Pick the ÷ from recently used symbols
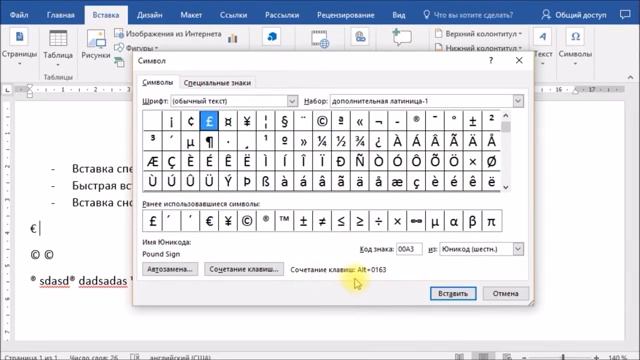Screen dimensions: 640x360 378,221
